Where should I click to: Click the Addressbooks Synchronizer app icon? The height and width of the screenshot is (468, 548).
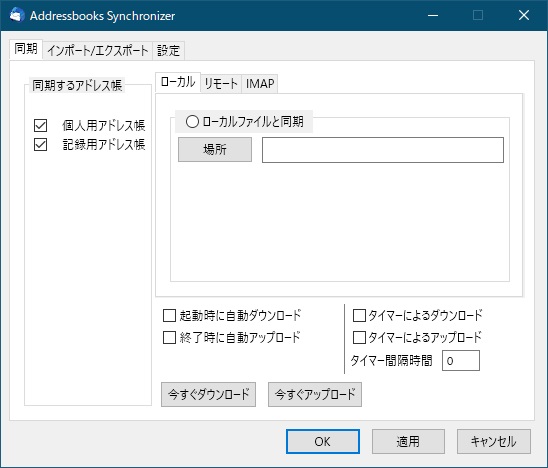coord(16,15)
